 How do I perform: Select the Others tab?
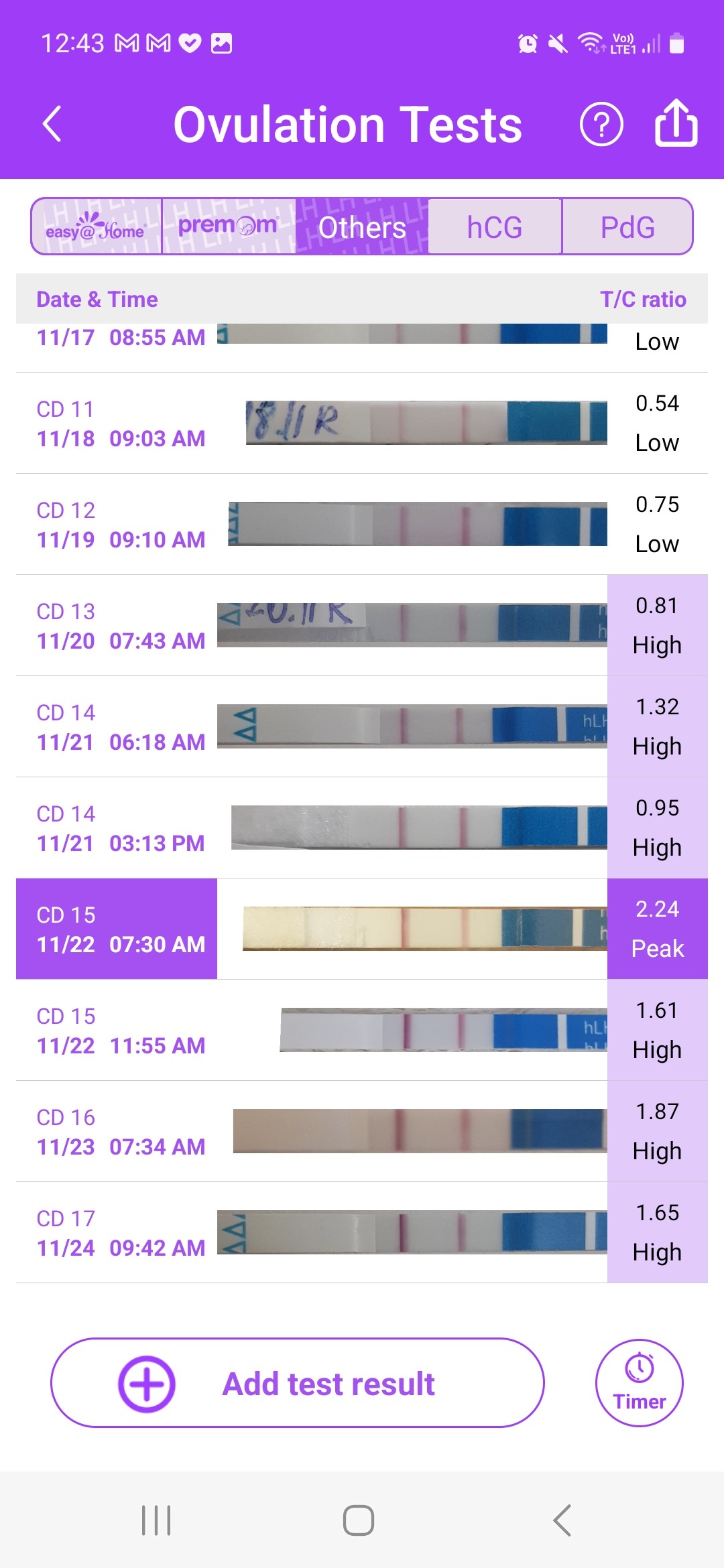[x=362, y=226]
